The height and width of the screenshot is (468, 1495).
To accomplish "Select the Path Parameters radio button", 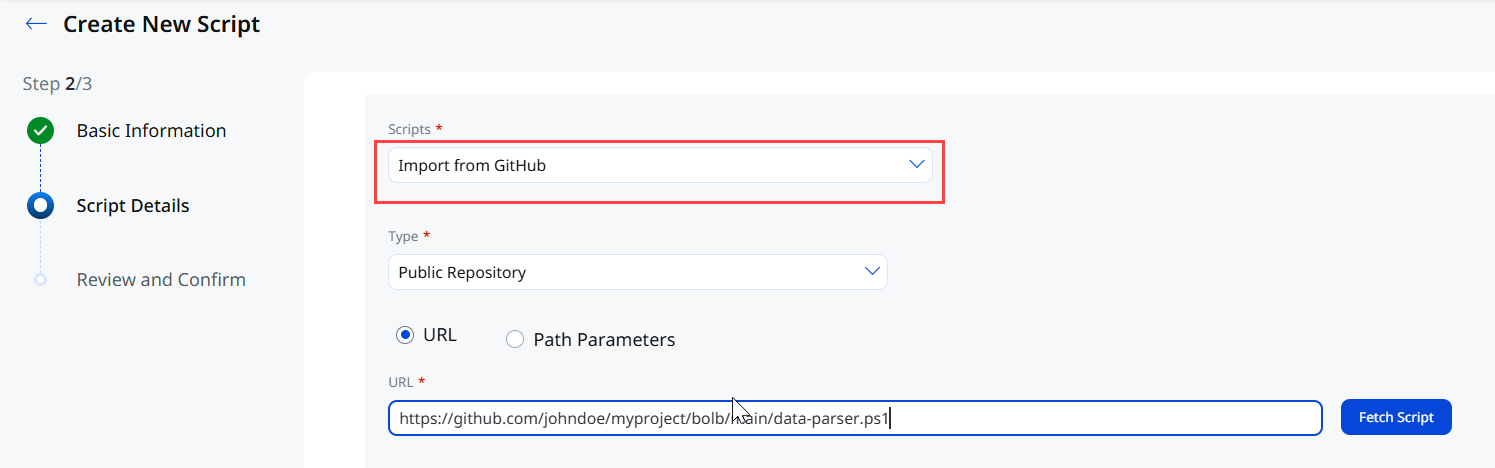I will (x=515, y=340).
